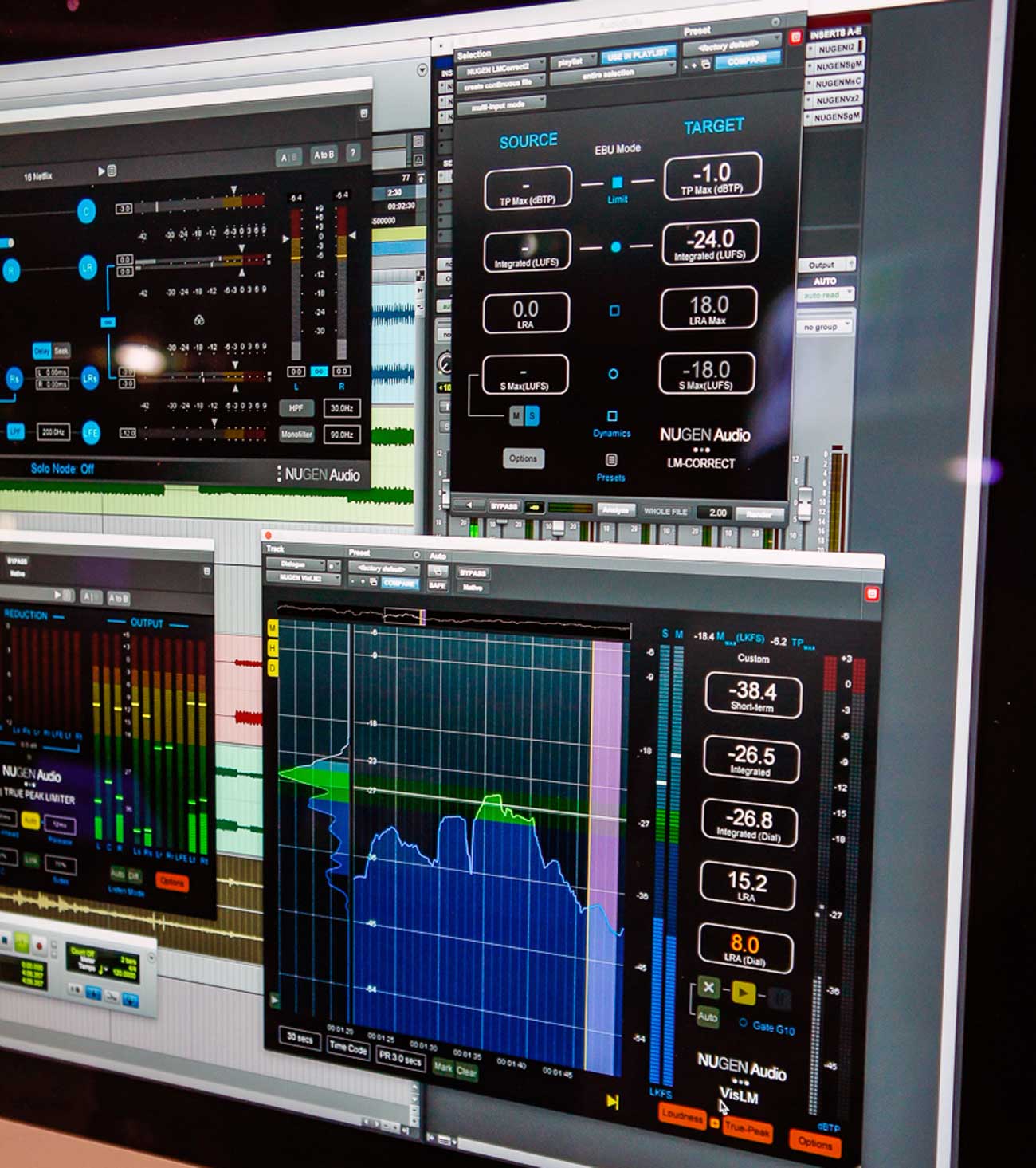The width and height of the screenshot is (1036, 1168).
Task: Open the 'no group' dropdown
Action: [826, 327]
